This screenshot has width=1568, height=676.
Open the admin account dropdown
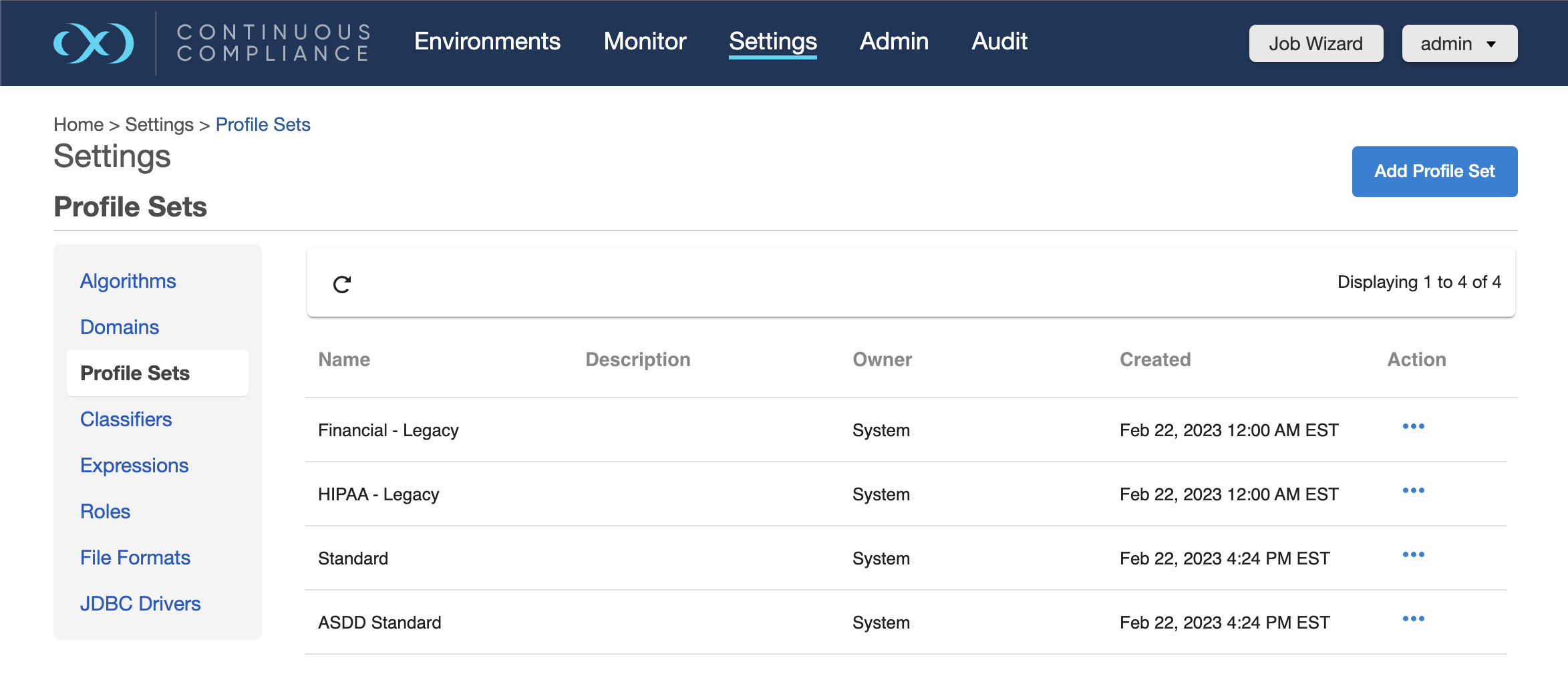pos(1458,43)
